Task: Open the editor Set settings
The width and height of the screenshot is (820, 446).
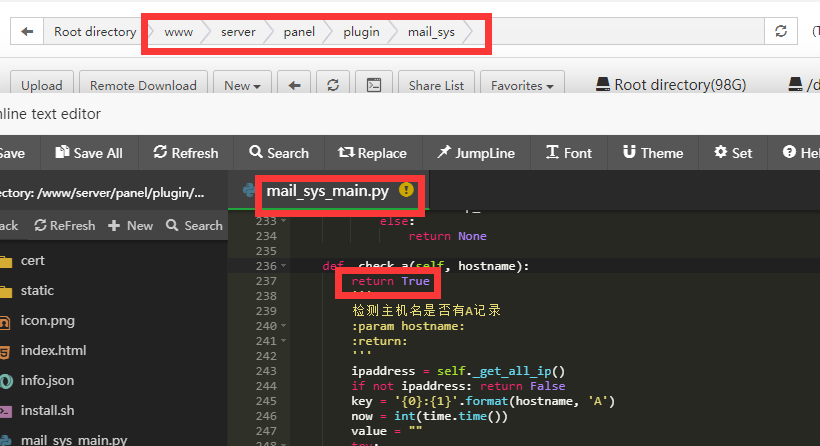Action: pyautogui.click(x=733, y=153)
